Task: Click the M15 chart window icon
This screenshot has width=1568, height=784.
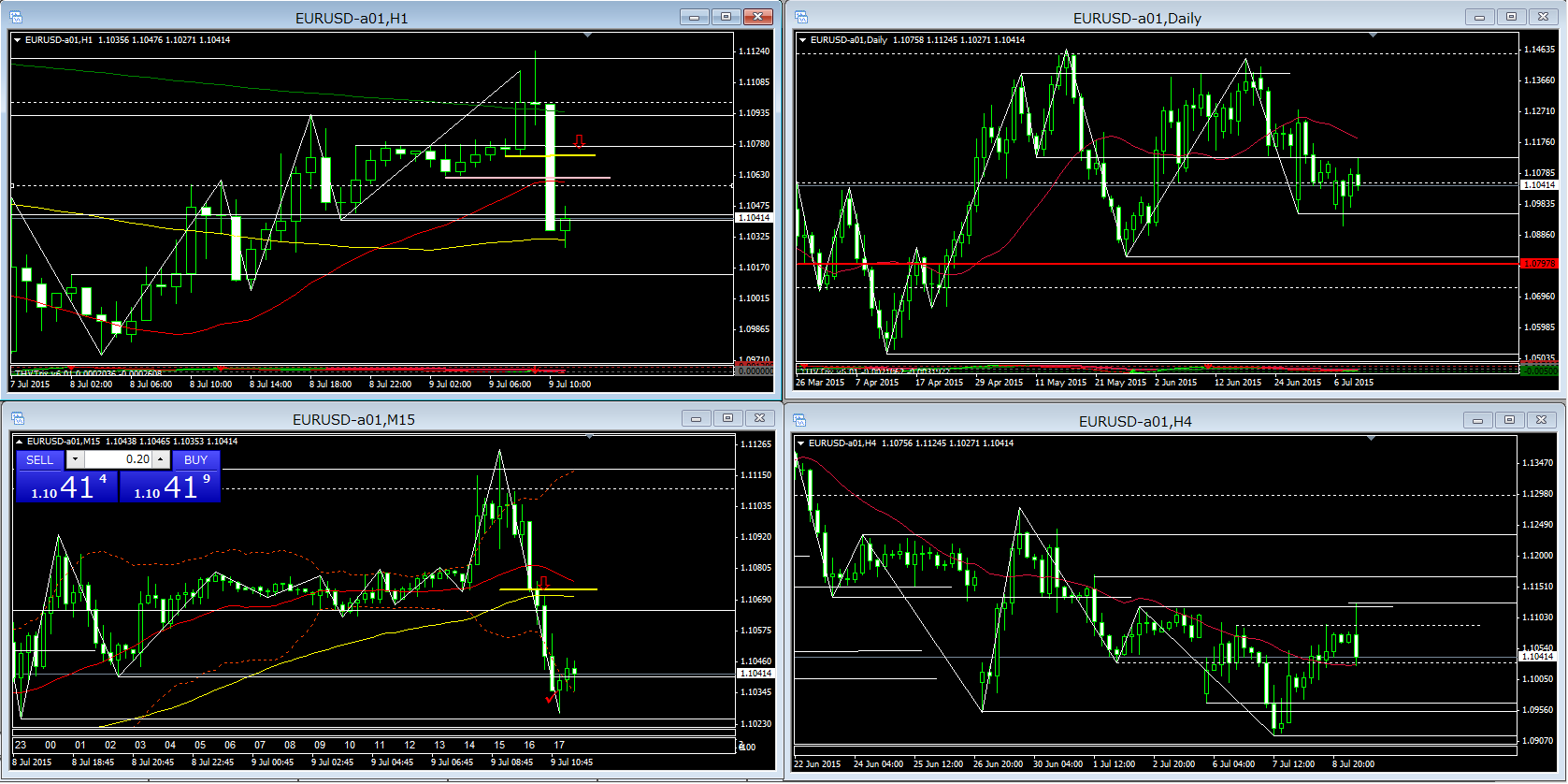Action: 16,419
